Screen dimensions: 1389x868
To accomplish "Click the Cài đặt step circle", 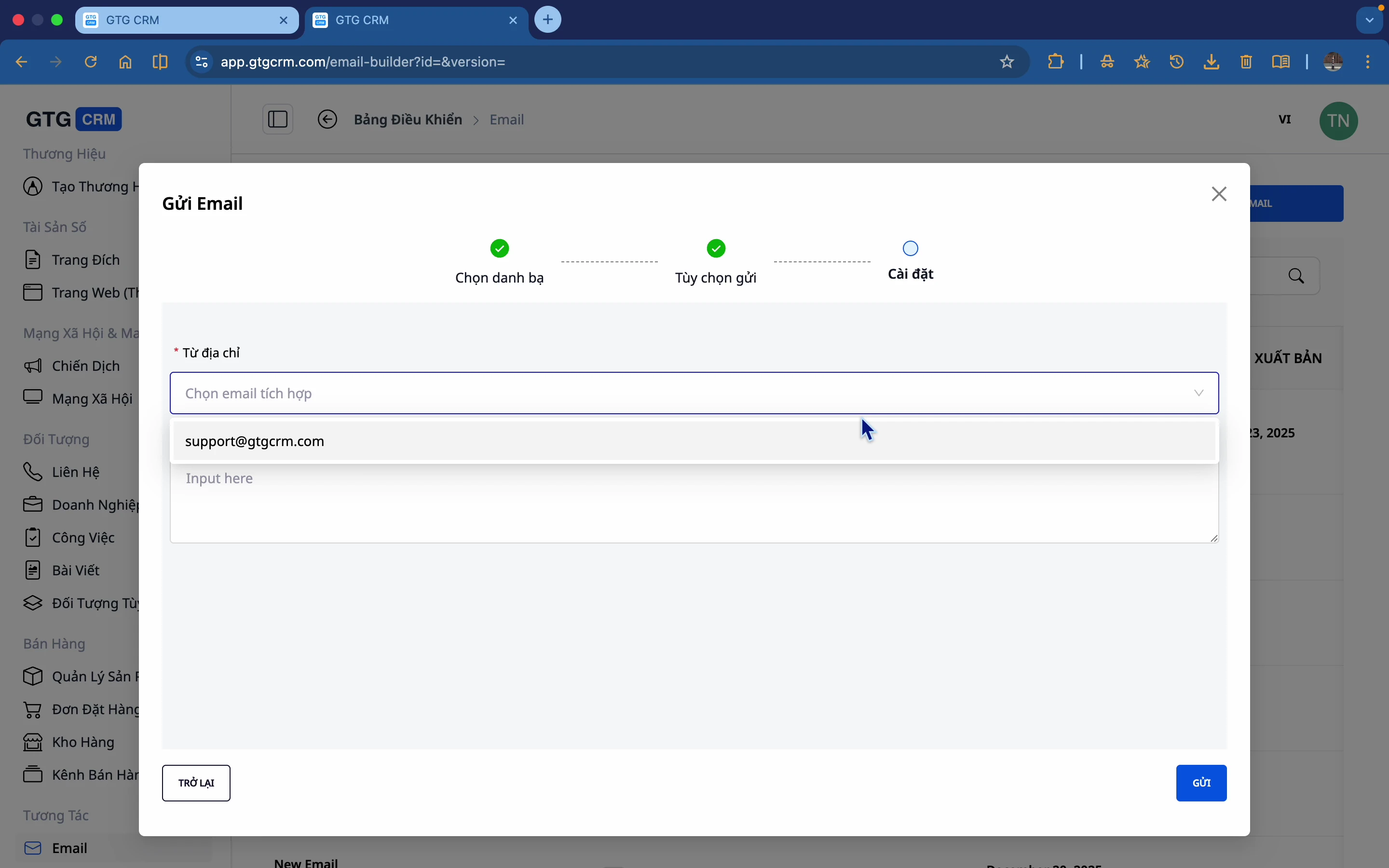I will (910, 248).
